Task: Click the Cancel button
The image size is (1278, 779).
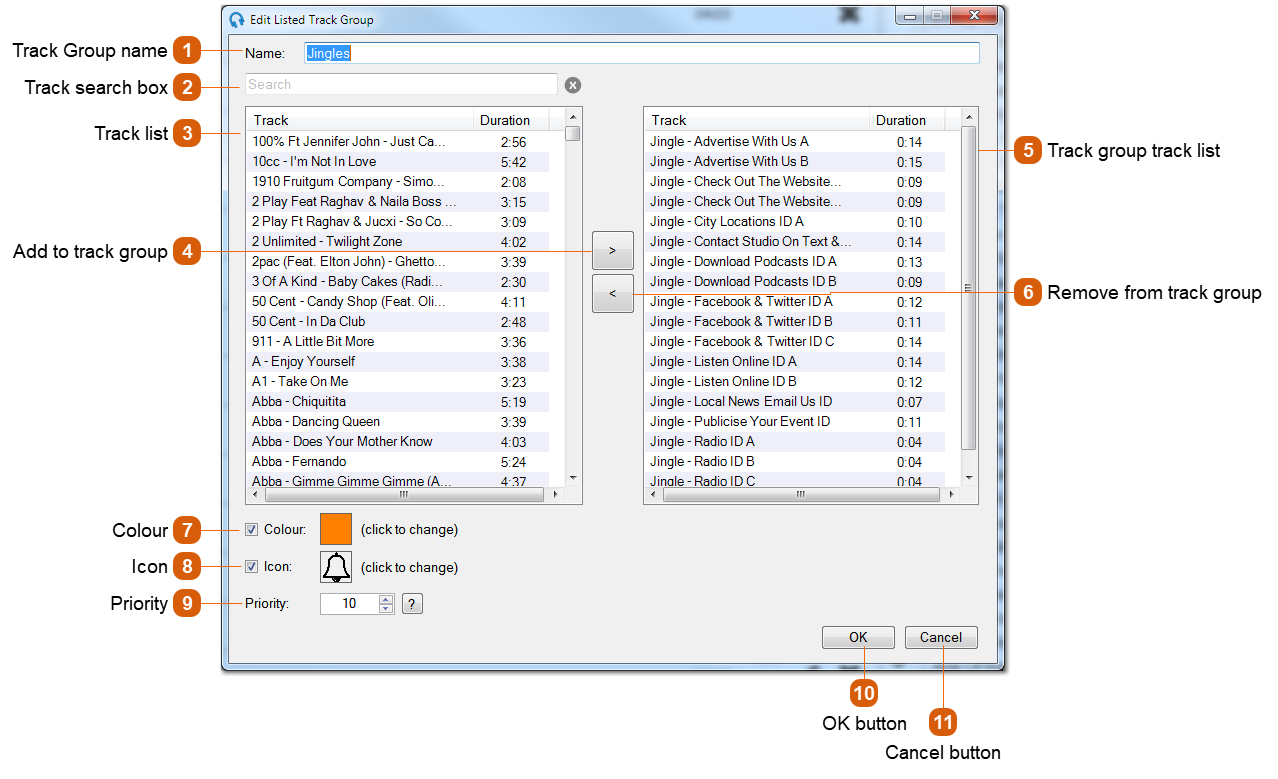Action: coord(940,637)
